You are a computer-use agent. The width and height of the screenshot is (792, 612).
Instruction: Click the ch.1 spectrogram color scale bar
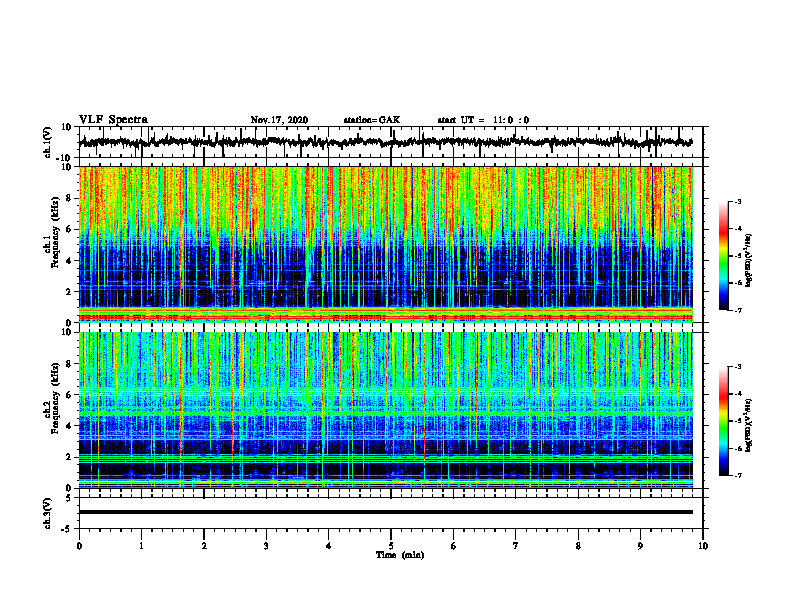point(724,256)
